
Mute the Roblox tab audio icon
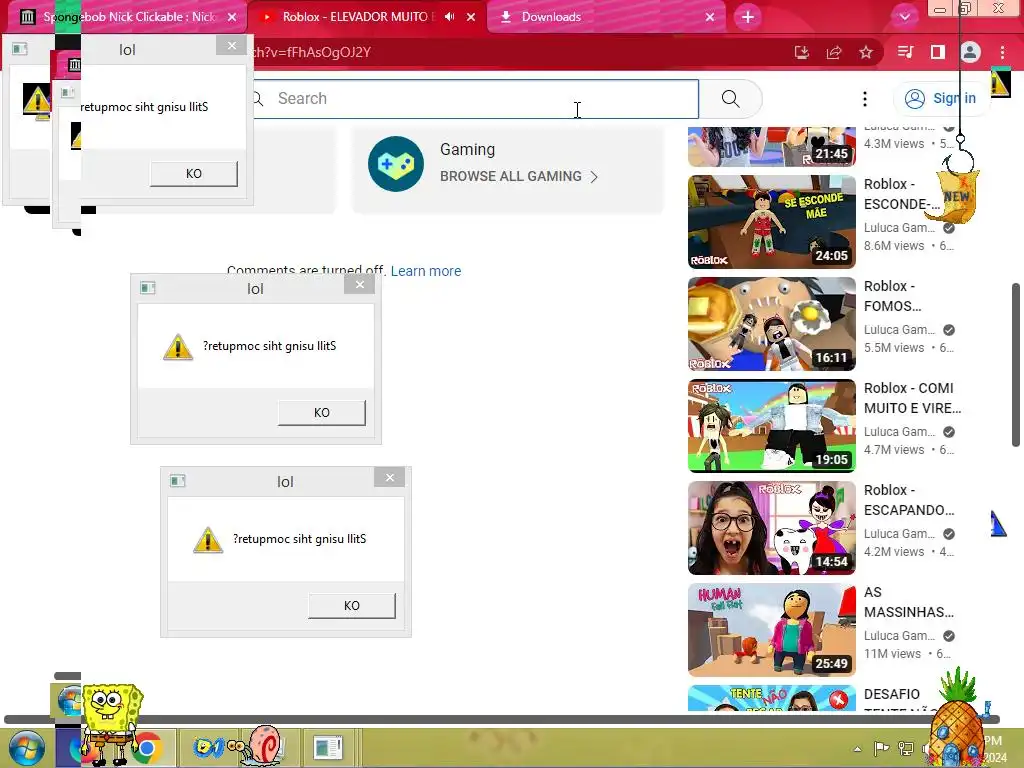(x=449, y=17)
